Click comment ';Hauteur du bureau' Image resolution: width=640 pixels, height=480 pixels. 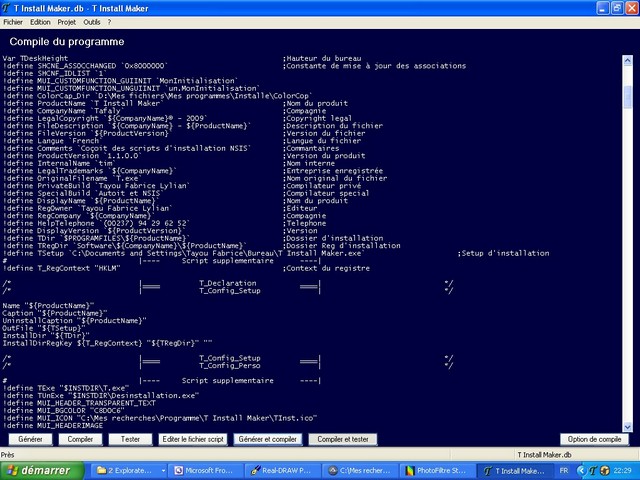[322, 58]
